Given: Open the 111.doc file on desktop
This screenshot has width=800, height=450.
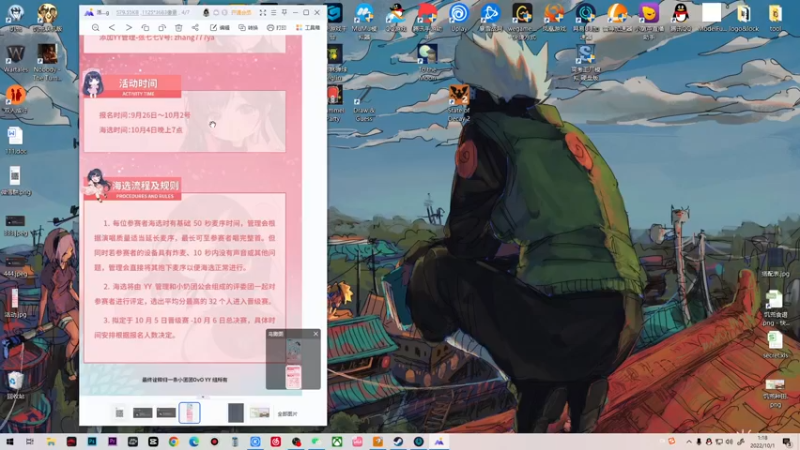Looking at the screenshot, I should point(15,140).
